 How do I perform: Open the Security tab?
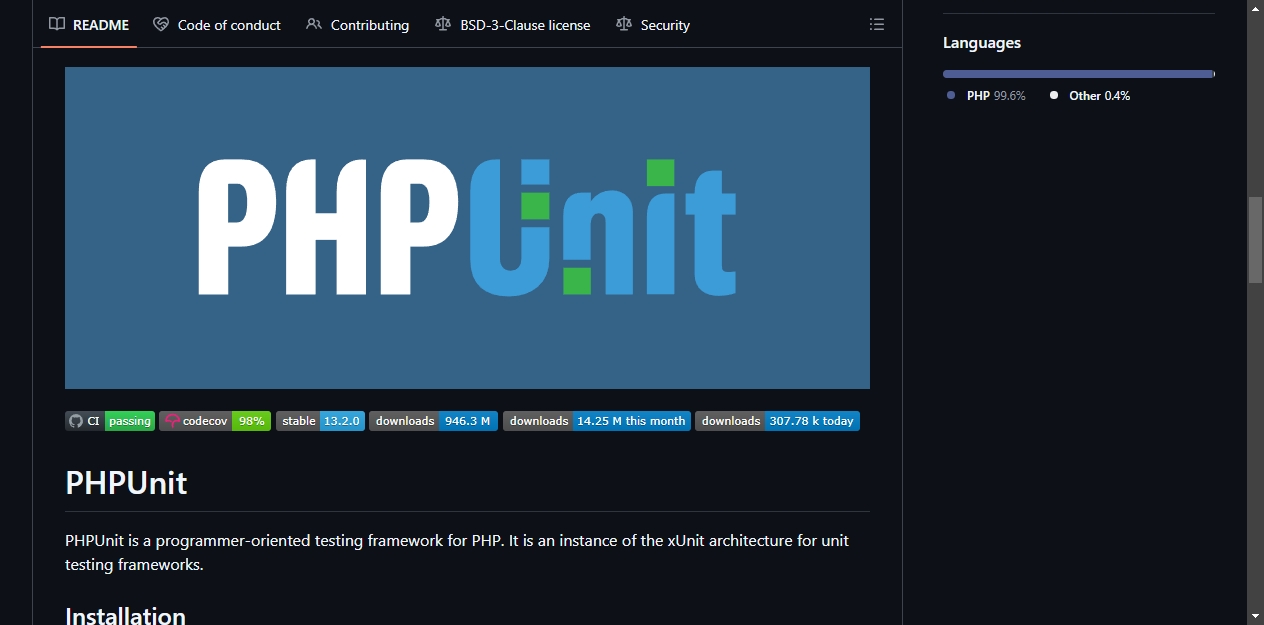click(x=653, y=25)
